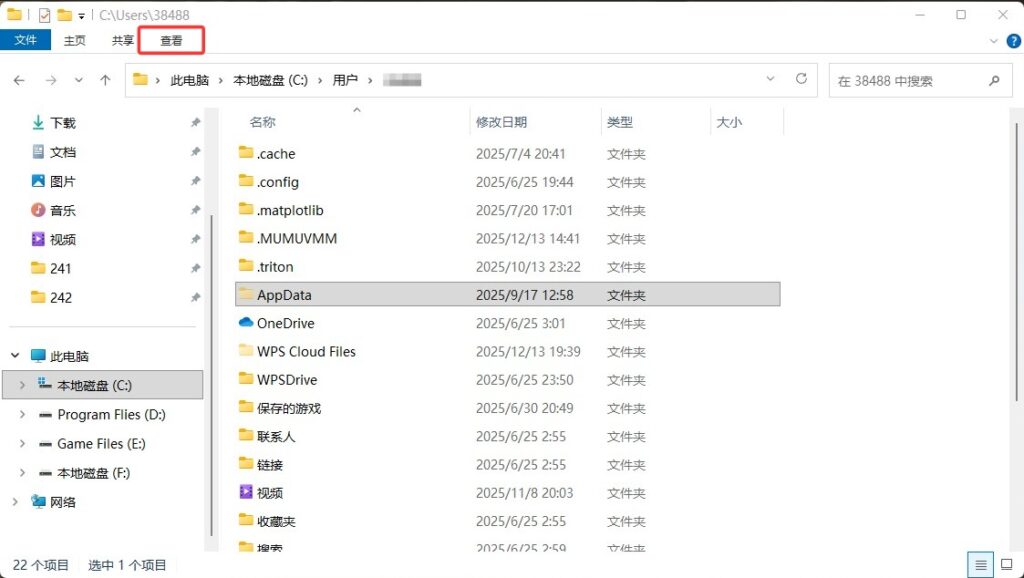Expand 本地磁盘 (C:) tree node
This screenshot has width=1024, height=578.
[x=22, y=385]
